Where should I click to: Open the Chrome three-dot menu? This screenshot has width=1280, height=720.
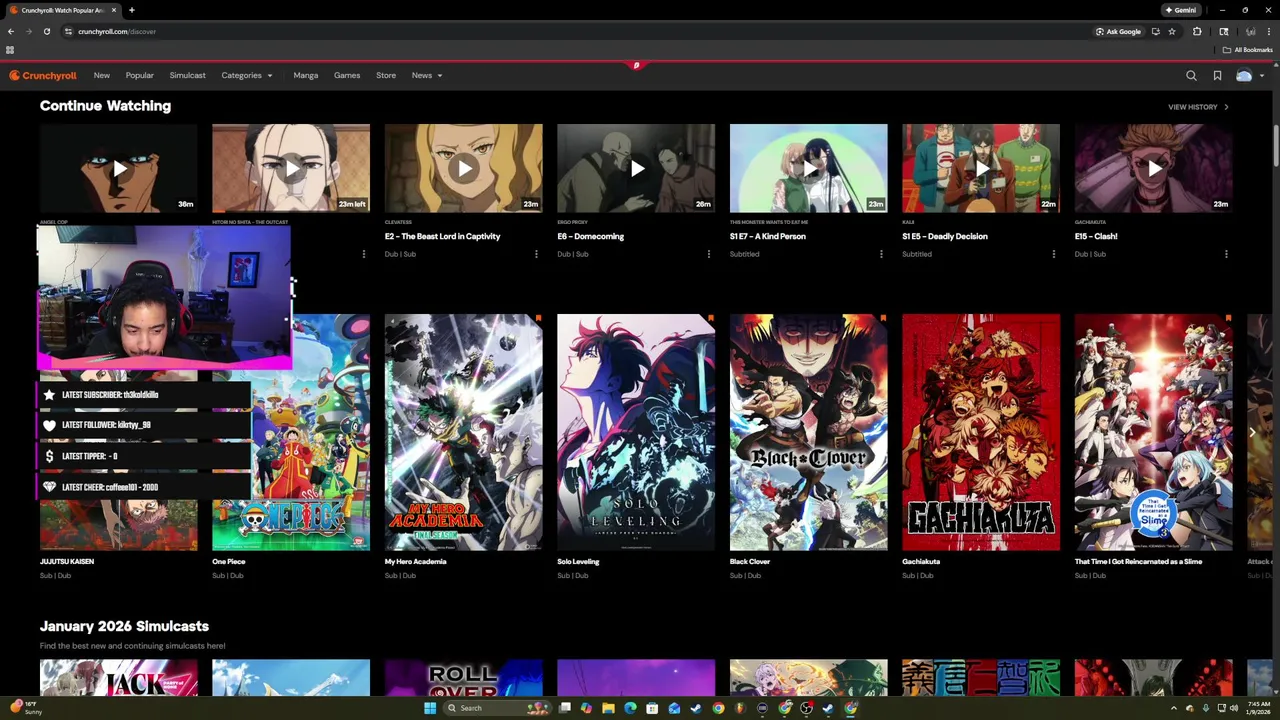tap(1269, 31)
